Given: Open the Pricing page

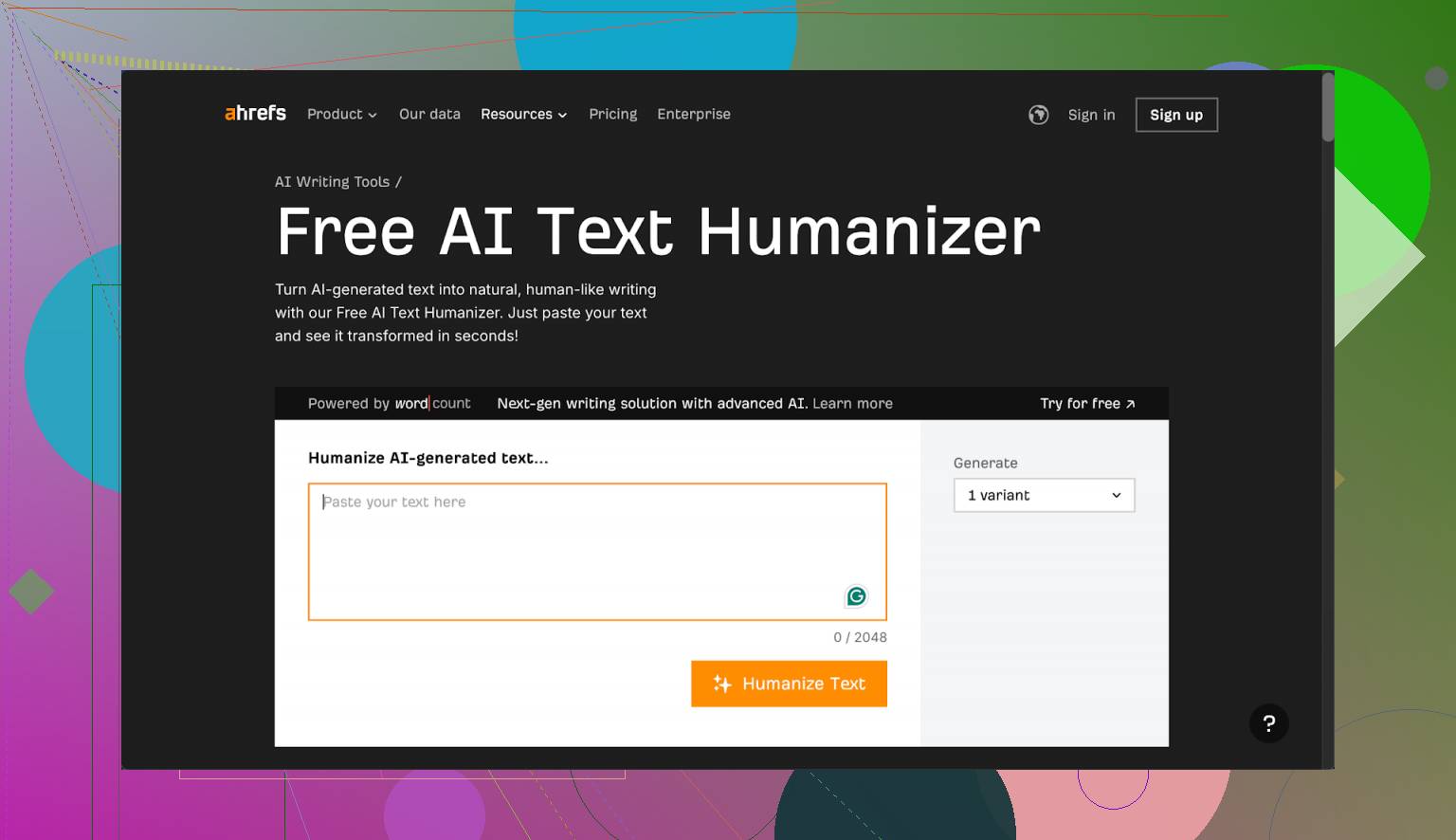Looking at the screenshot, I should [612, 114].
